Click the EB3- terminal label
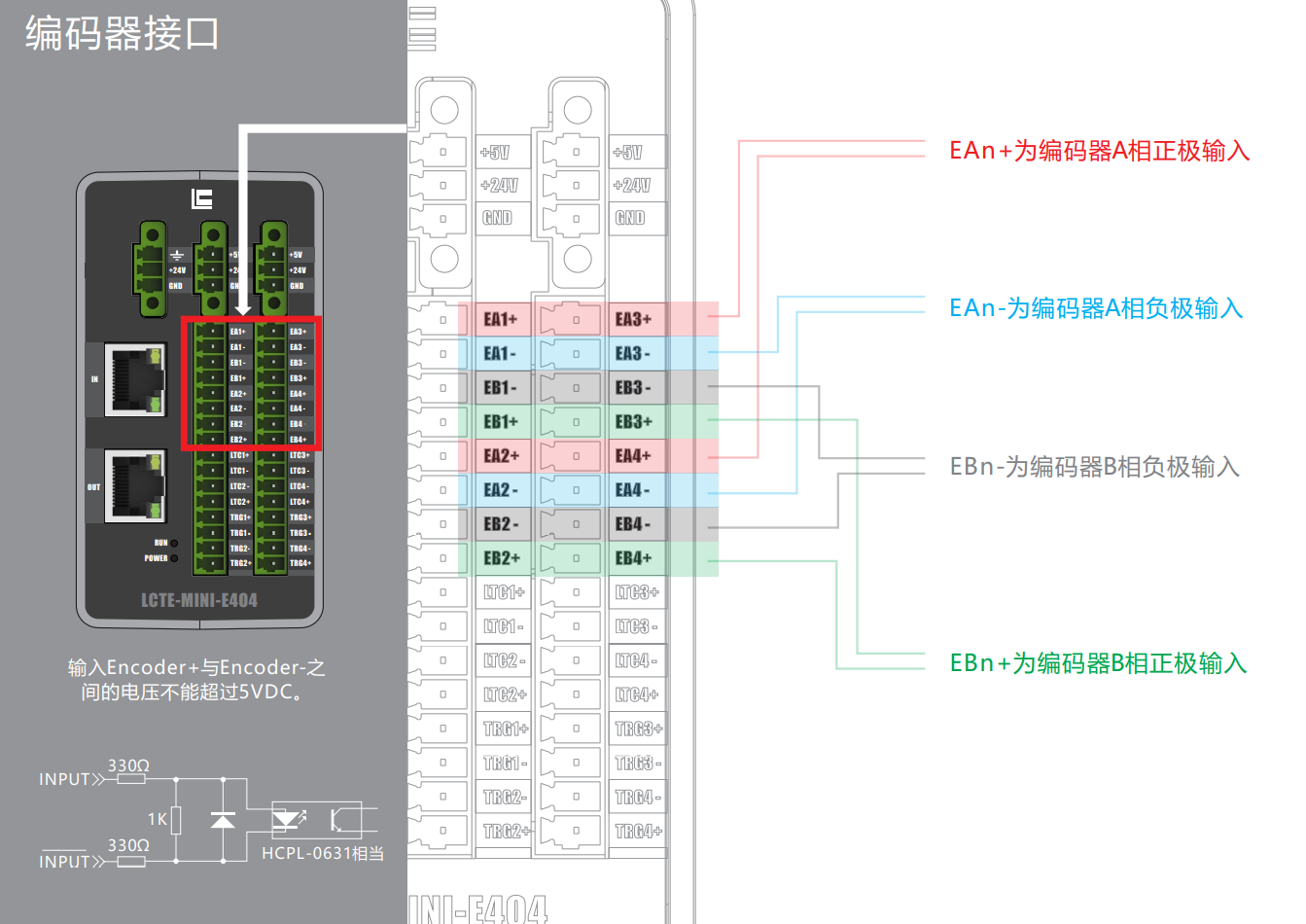 tap(633, 387)
